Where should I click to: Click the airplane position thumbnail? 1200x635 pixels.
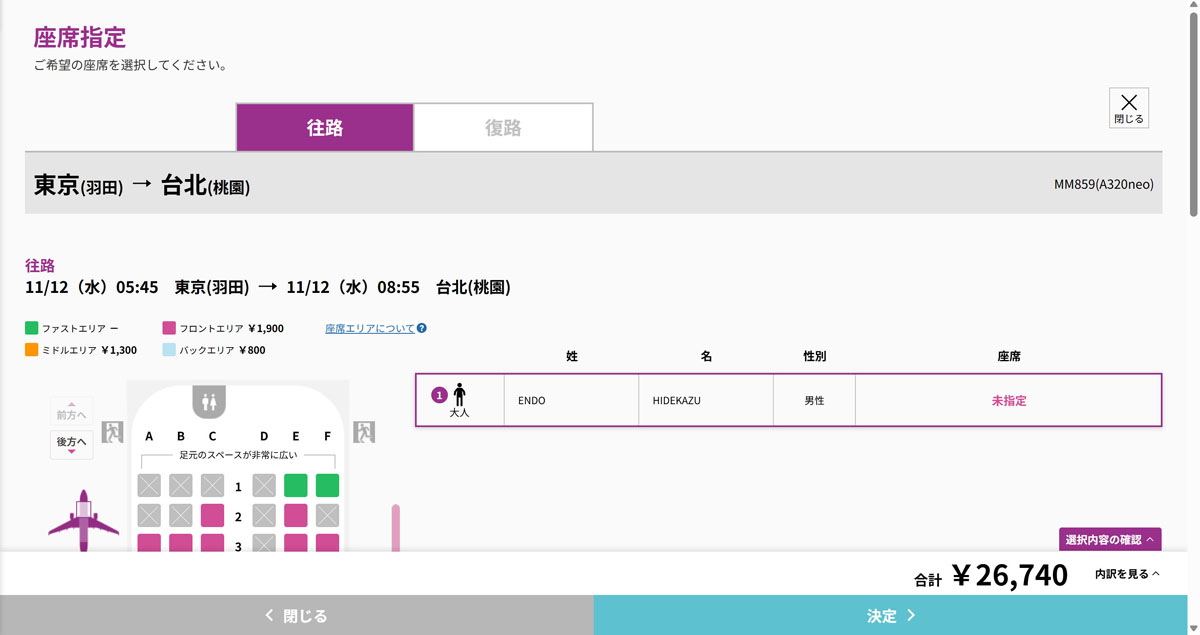pyautogui.click(x=83, y=519)
